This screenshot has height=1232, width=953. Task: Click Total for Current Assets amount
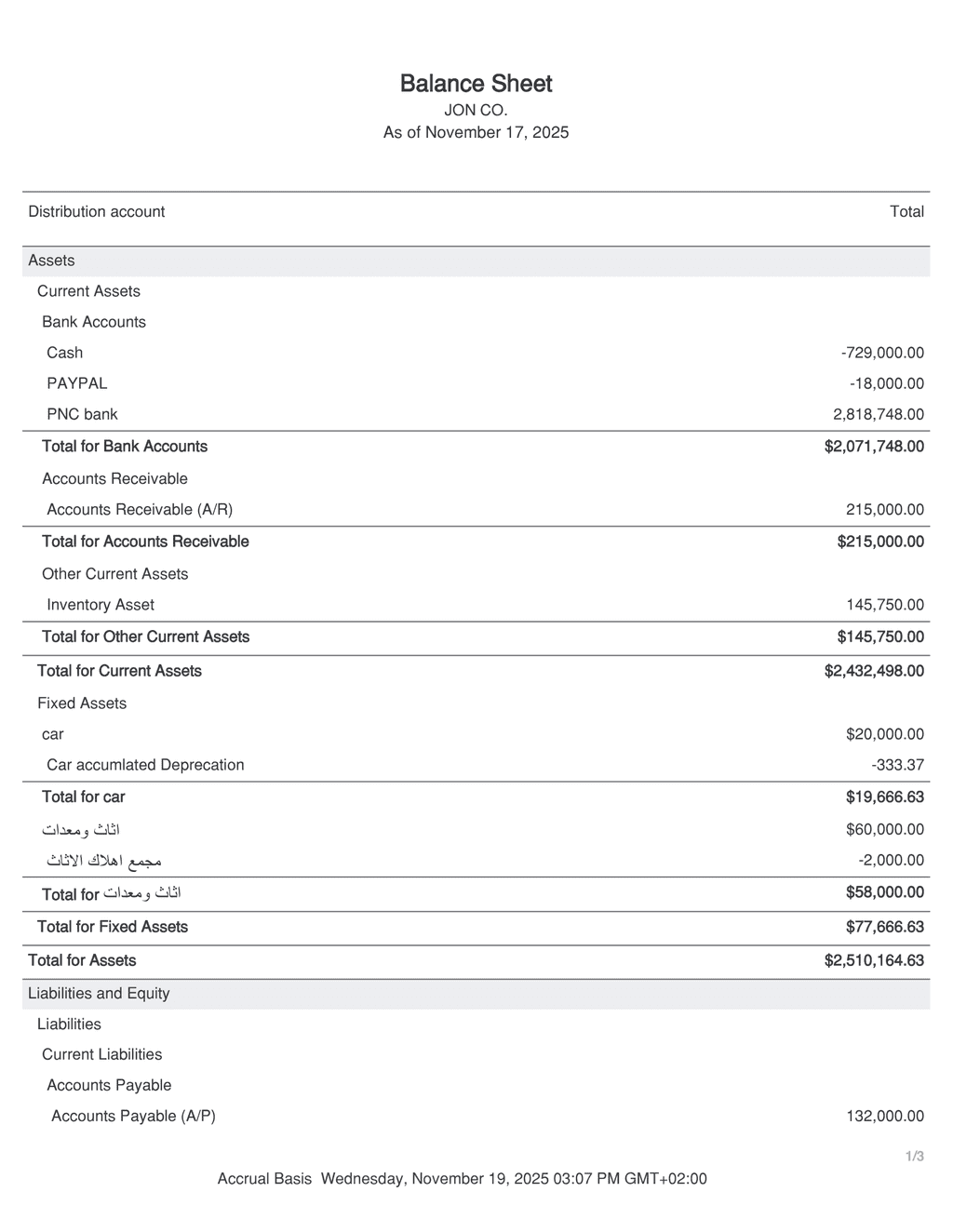click(874, 671)
